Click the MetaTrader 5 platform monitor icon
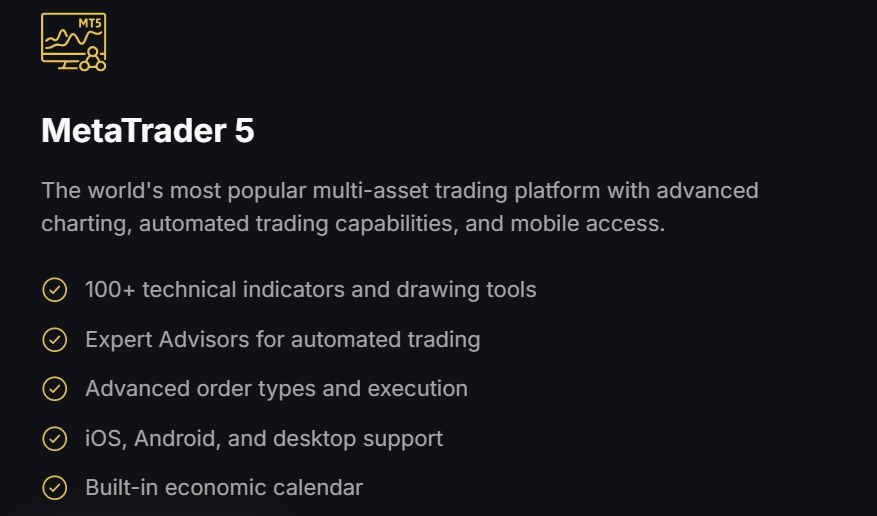This screenshot has height=516, width=877. [x=72, y=43]
